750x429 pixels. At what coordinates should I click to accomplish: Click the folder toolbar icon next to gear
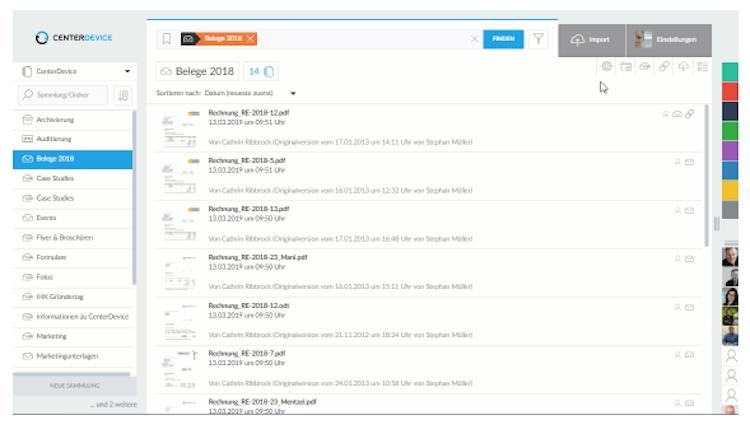(x=626, y=66)
